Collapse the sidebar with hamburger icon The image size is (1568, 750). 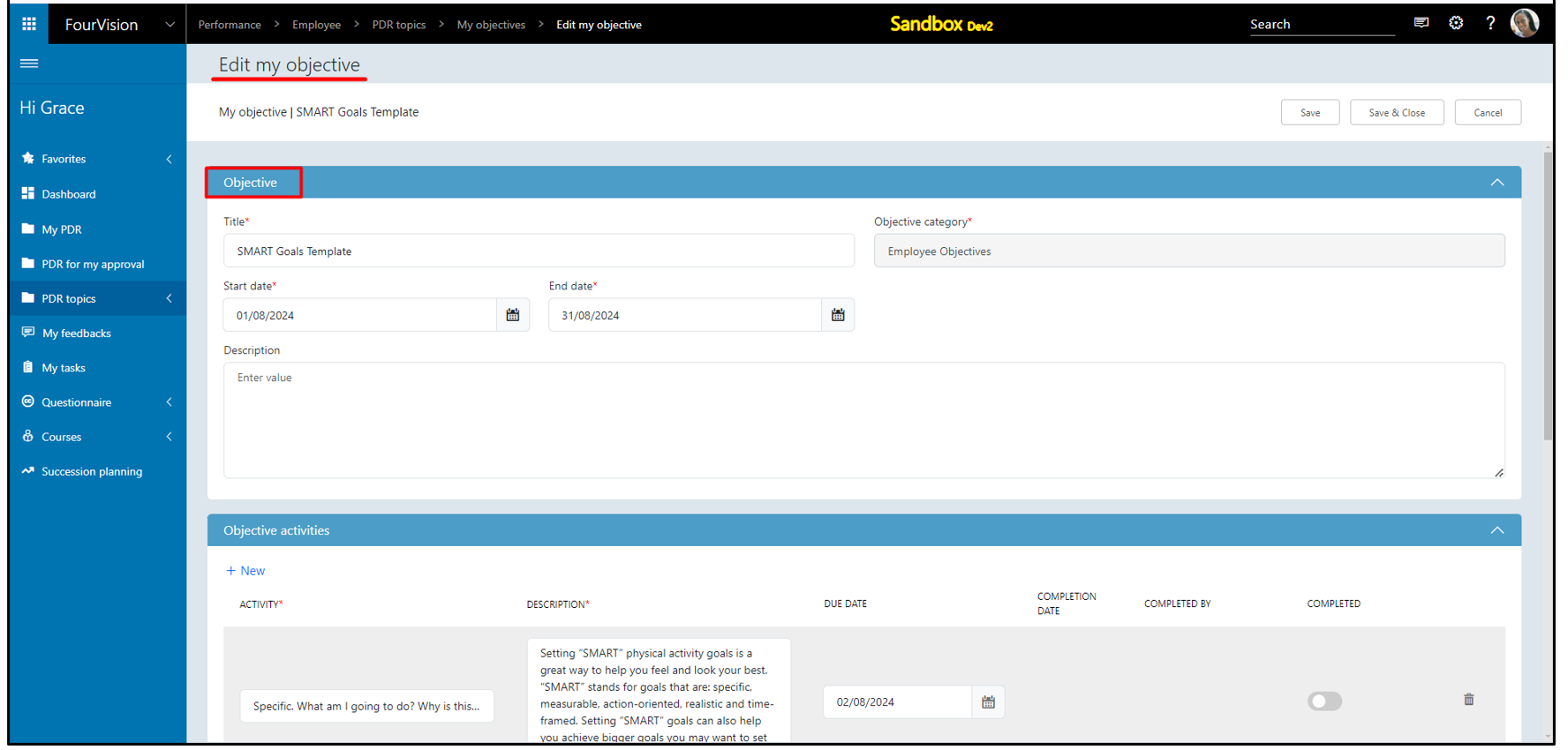[x=29, y=64]
